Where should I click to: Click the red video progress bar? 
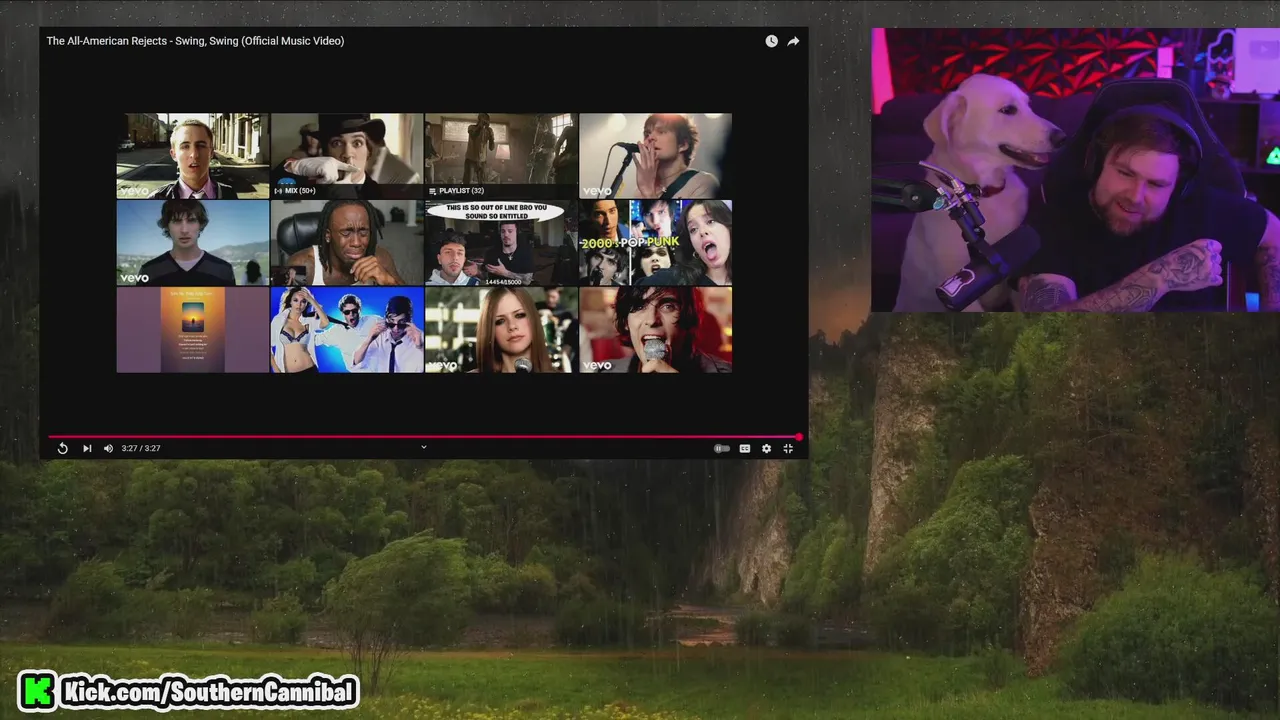424,437
